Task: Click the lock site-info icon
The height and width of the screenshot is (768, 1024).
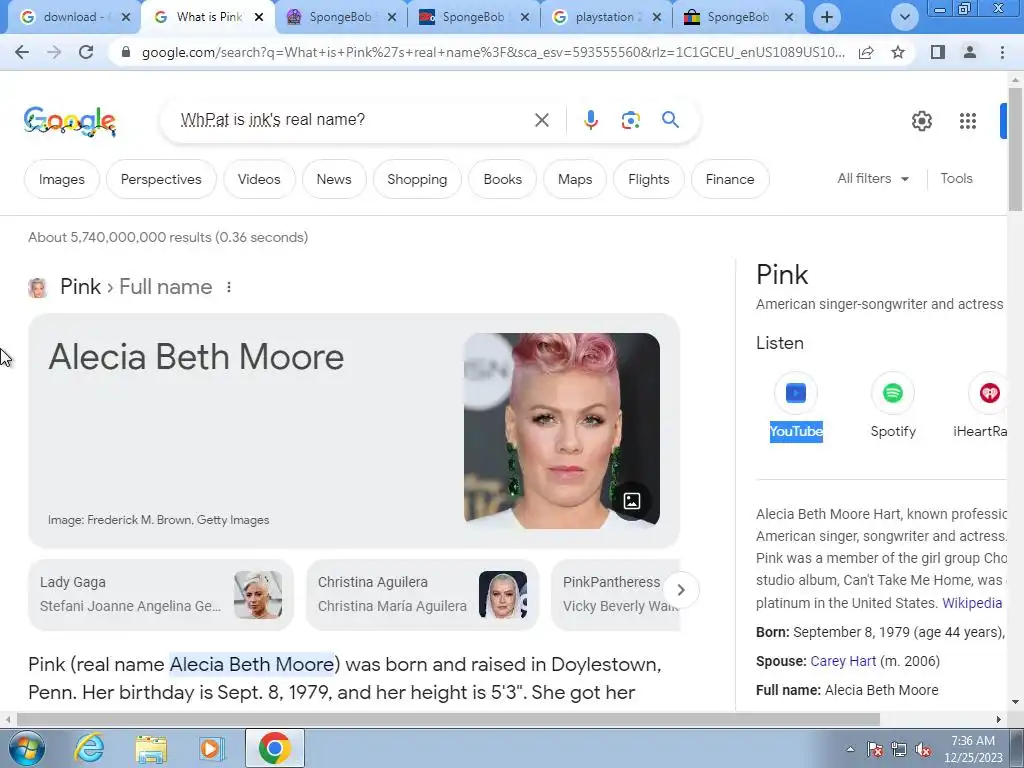Action: click(127, 52)
